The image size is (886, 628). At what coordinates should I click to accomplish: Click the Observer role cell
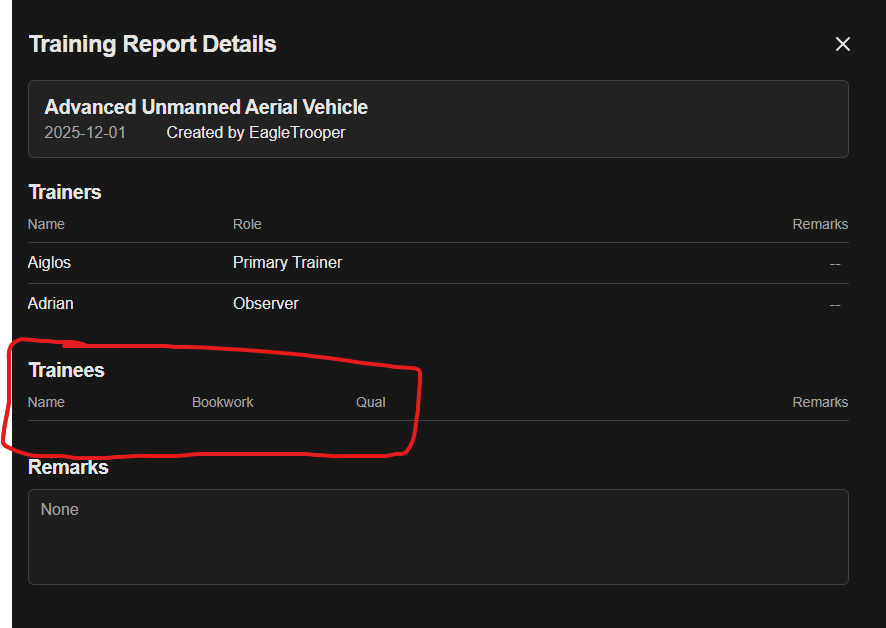coord(265,303)
